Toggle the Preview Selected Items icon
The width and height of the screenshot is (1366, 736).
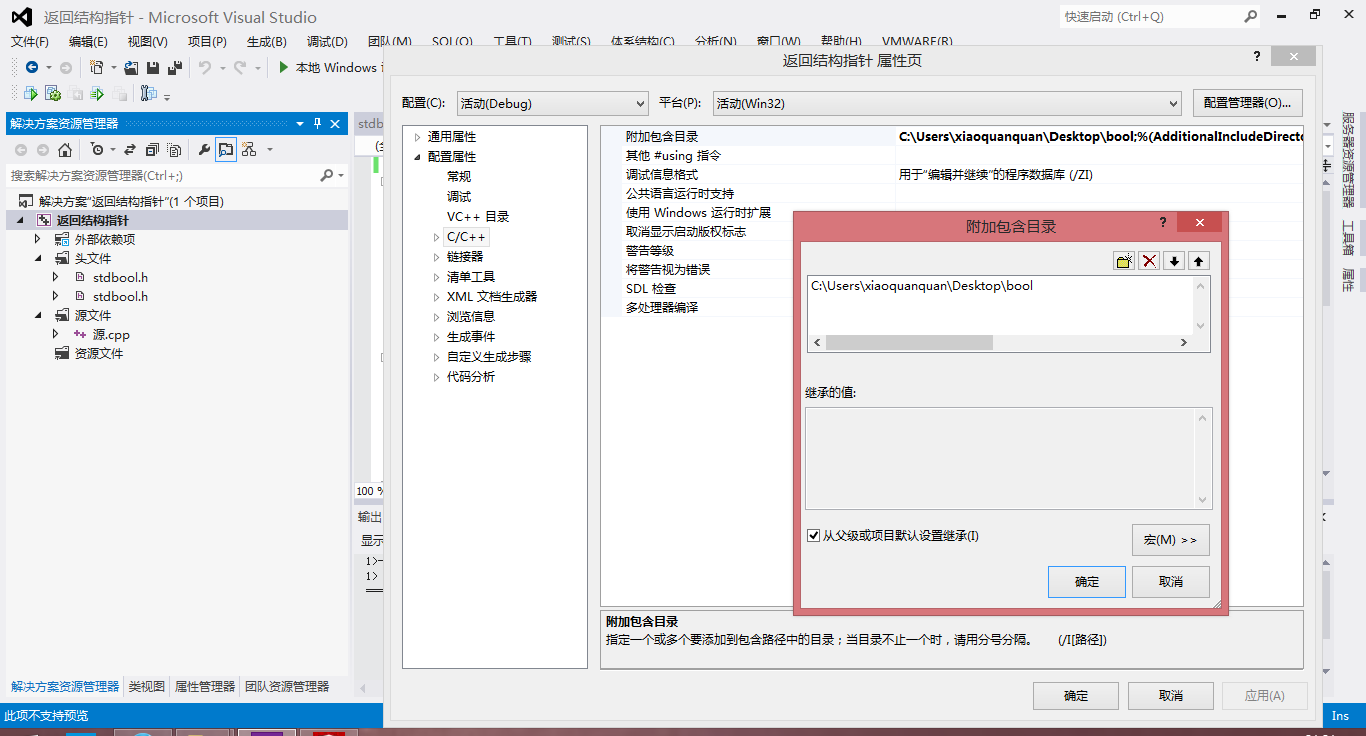pos(226,149)
